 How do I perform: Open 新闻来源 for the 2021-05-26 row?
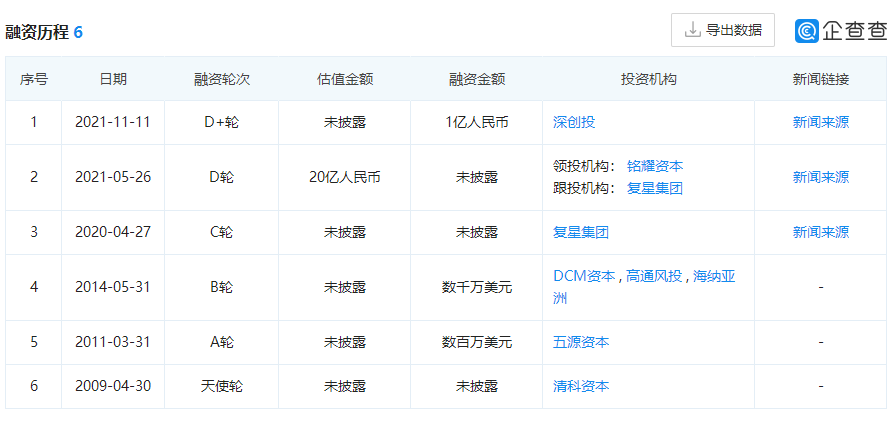click(820, 177)
